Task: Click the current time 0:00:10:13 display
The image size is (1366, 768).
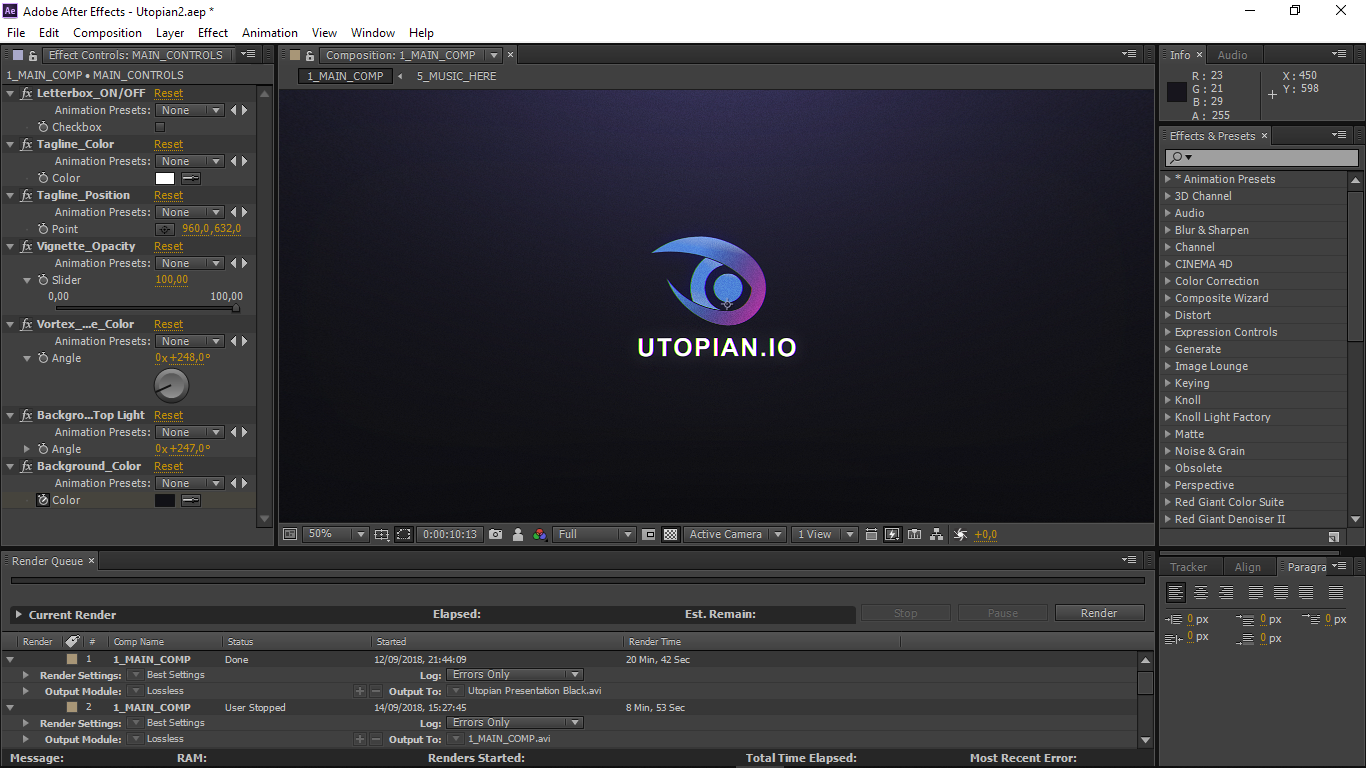Action: 450,534
